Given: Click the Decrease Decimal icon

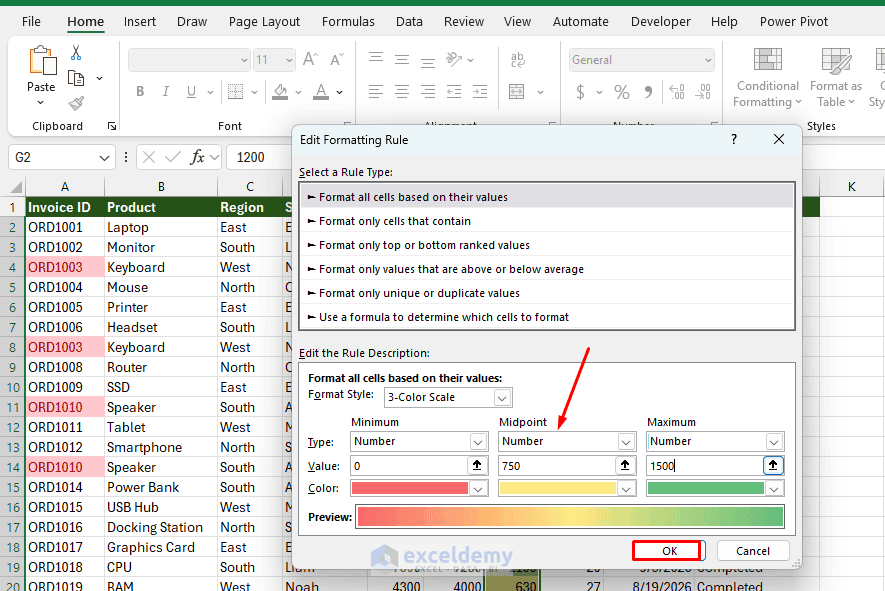Looking at the screenshot, I should pyautogui.click(x=703, y=91).
